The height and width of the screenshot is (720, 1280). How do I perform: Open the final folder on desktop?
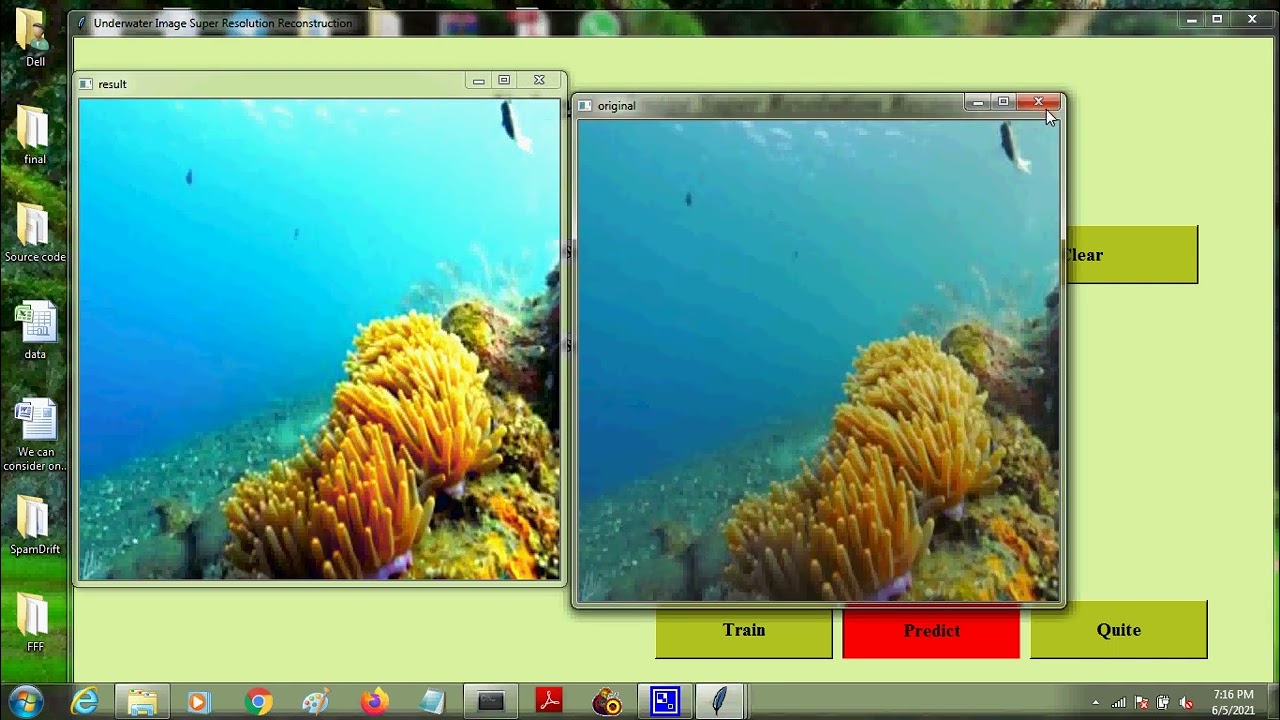[35, 135]
